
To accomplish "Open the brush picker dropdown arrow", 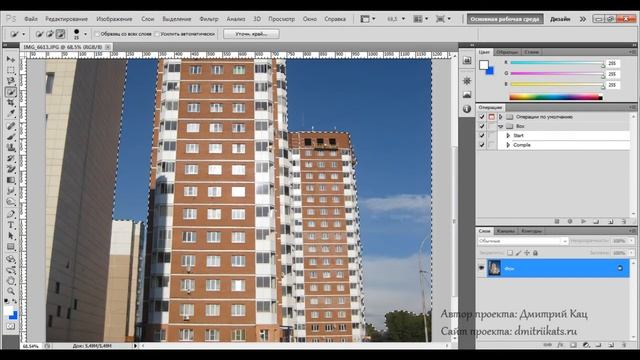I will click(x=85, y=34).
